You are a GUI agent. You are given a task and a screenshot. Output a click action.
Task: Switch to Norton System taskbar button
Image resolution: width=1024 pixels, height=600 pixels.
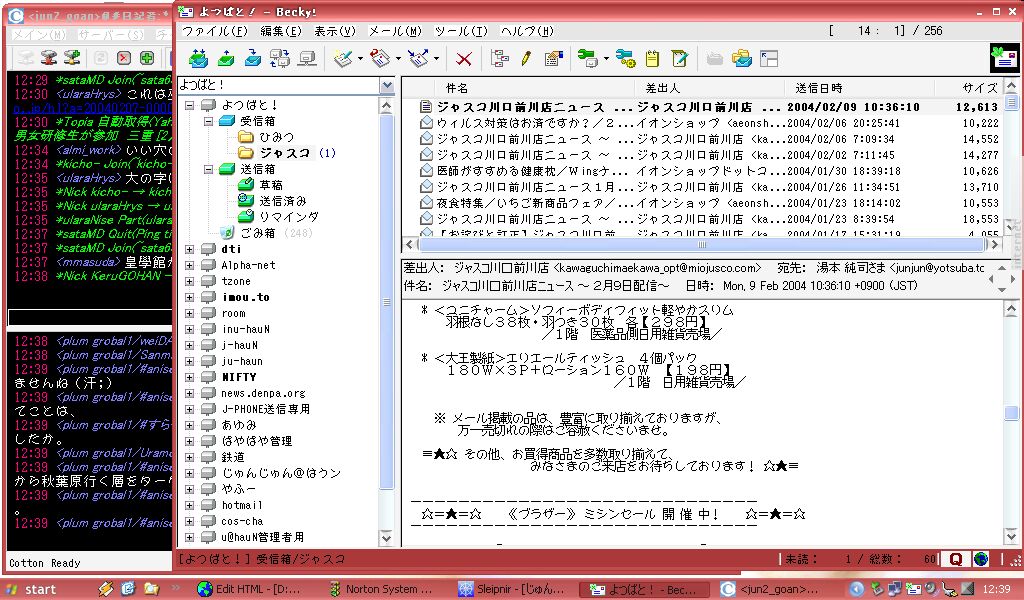[x=381, y=590]
